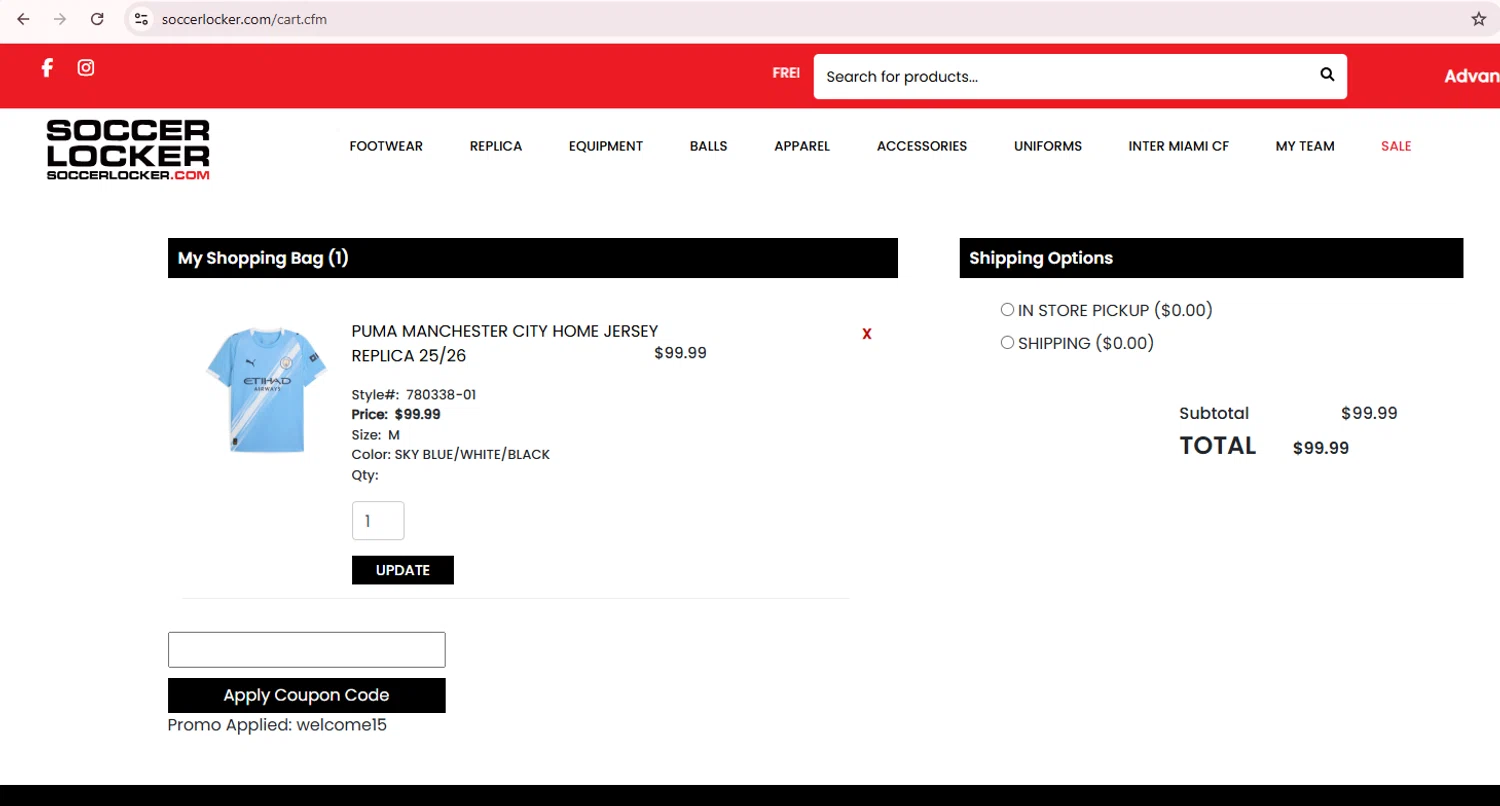Open the Facebook page icon
The width and height of the screenshot is (1500, 806).
(x=47, y=67)
